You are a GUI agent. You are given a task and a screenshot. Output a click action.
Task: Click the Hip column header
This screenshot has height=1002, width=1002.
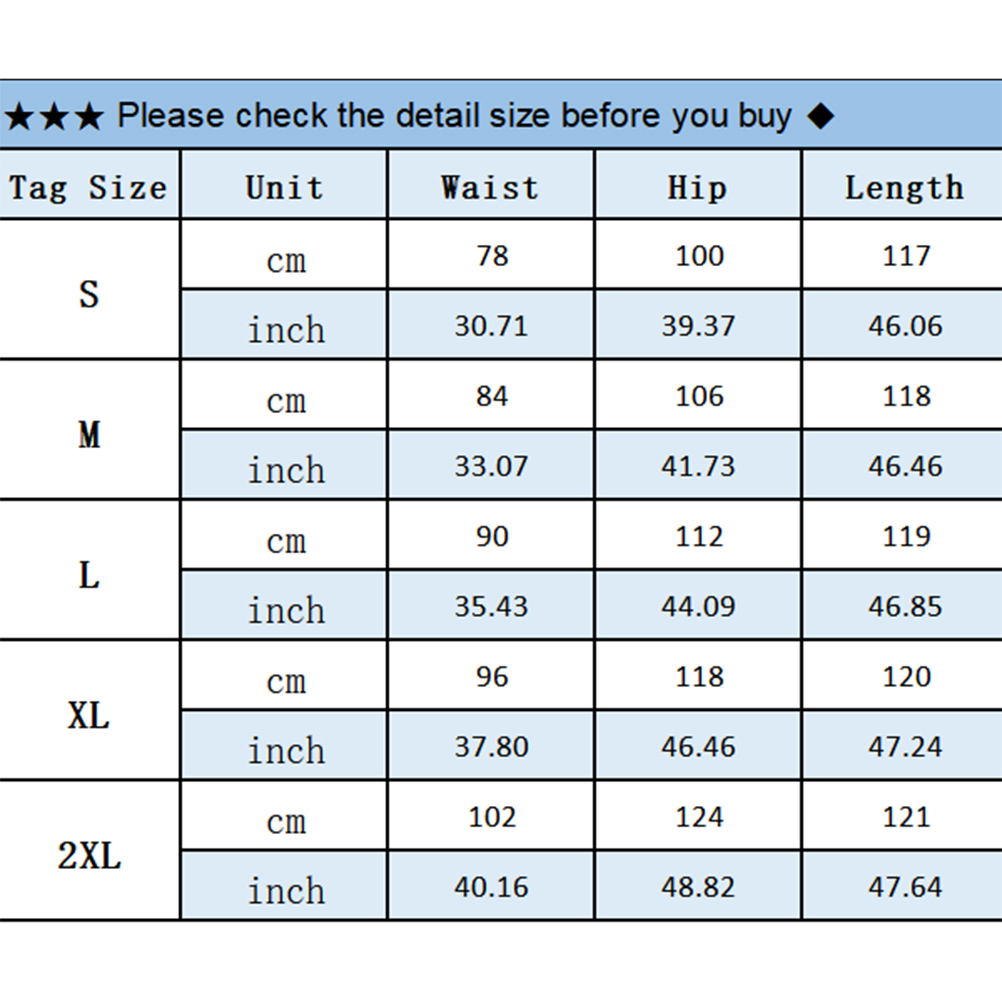(697, 187)
